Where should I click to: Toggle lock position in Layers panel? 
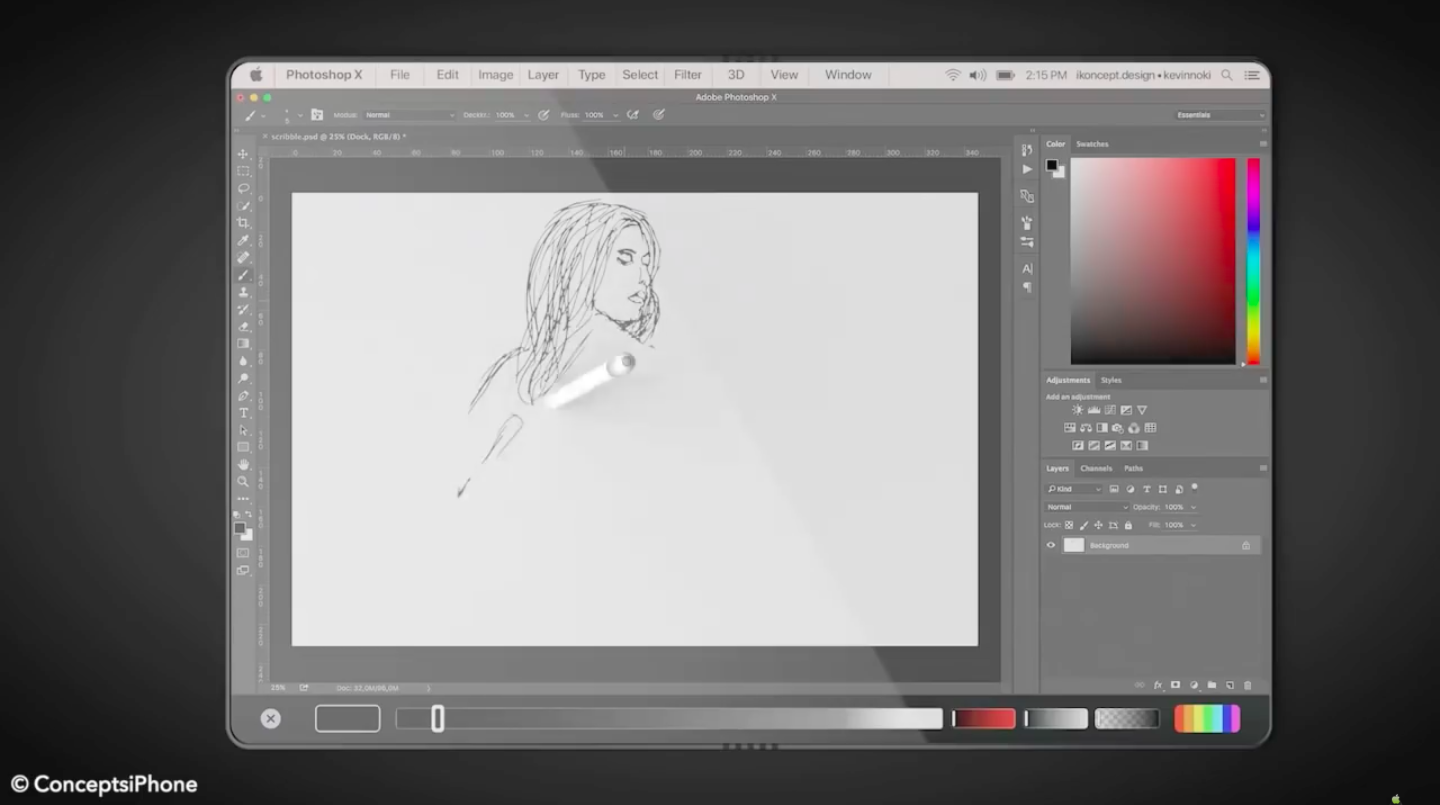pos(1098,525)
